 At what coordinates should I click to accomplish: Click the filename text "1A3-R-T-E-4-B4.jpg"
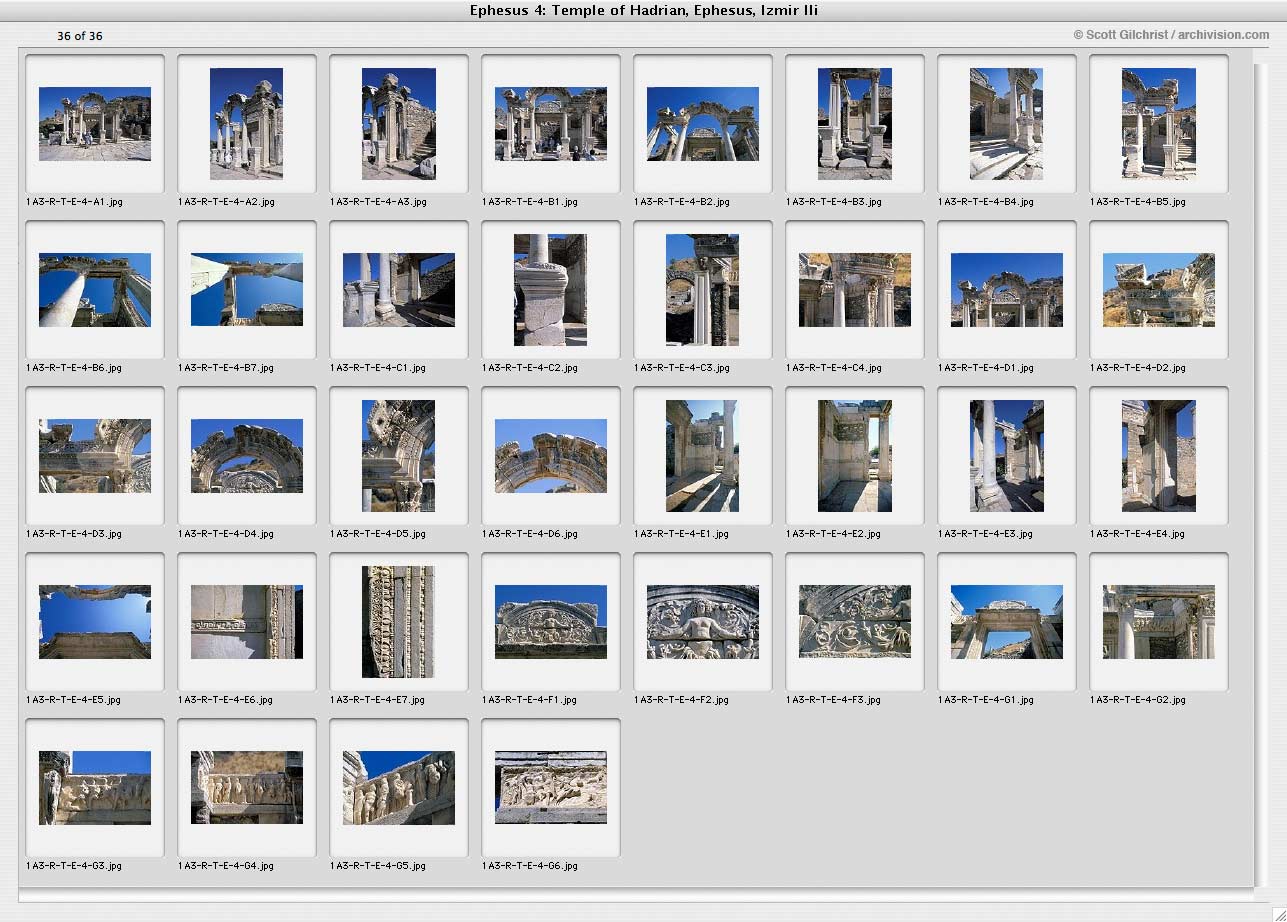pyautogui.click(x=986, y=202)
